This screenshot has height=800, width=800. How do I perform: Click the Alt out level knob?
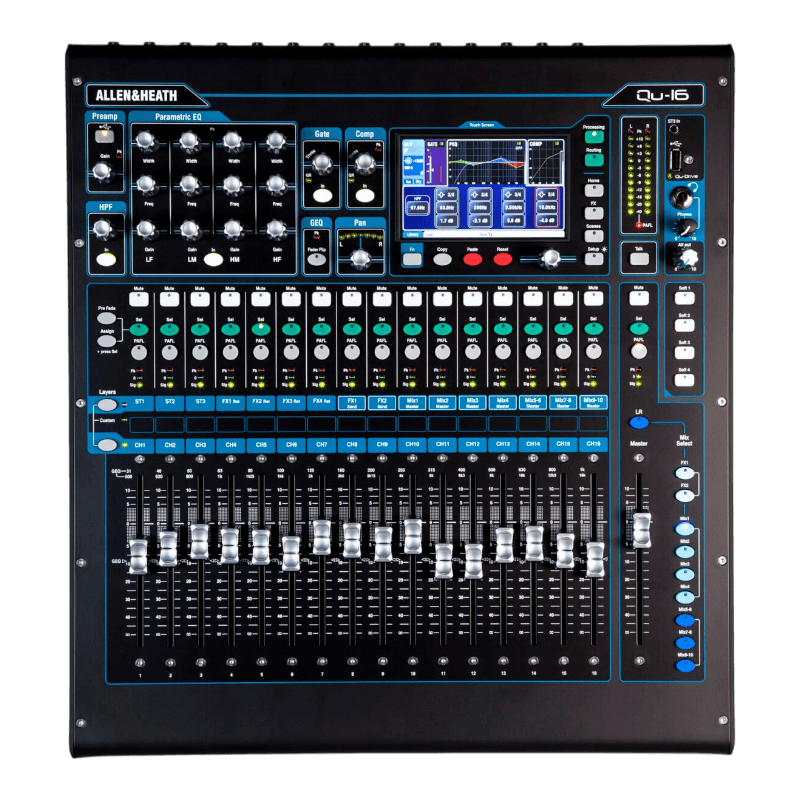[687, 259]
